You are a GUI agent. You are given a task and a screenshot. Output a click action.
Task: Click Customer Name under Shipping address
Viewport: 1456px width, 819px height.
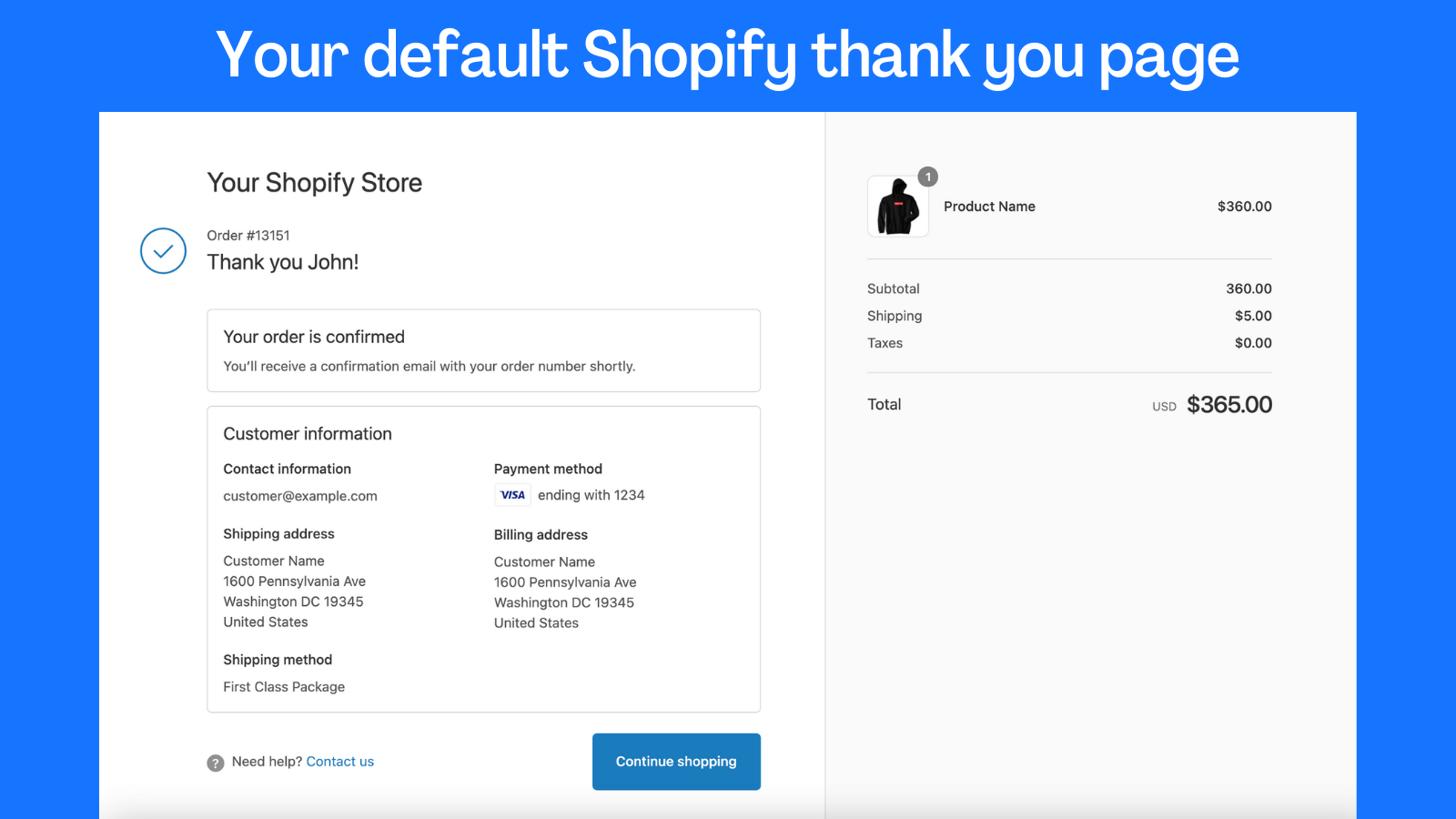pyautogui.click(x=274, y=561)
